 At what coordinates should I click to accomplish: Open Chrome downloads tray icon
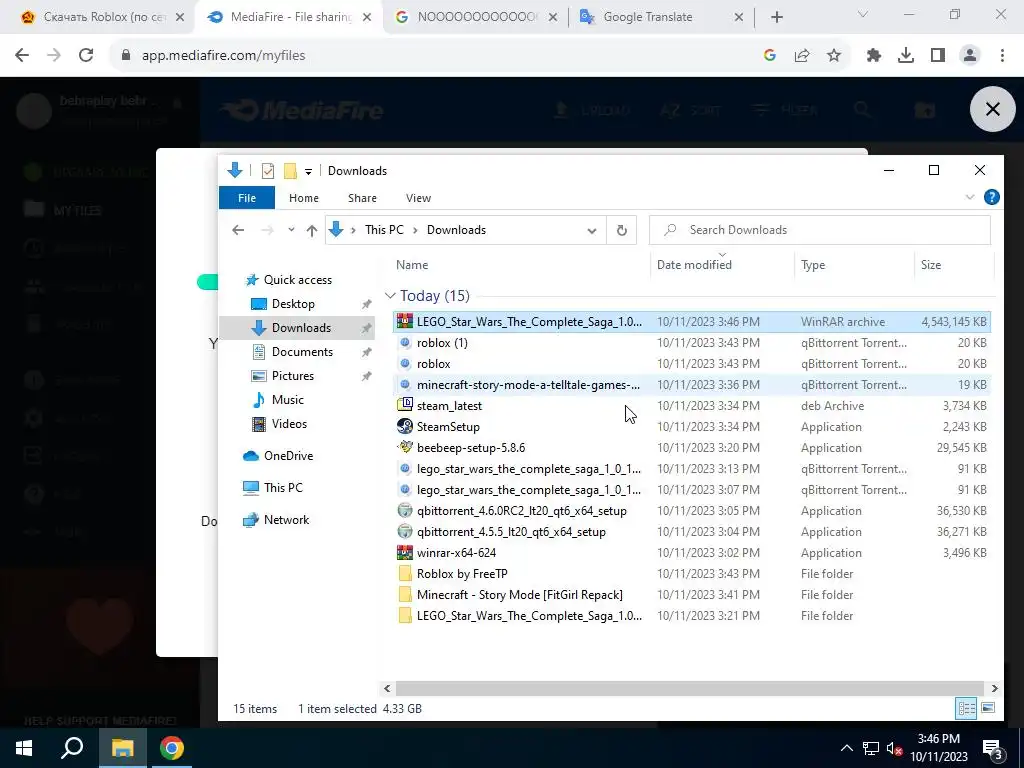(906, 56)
